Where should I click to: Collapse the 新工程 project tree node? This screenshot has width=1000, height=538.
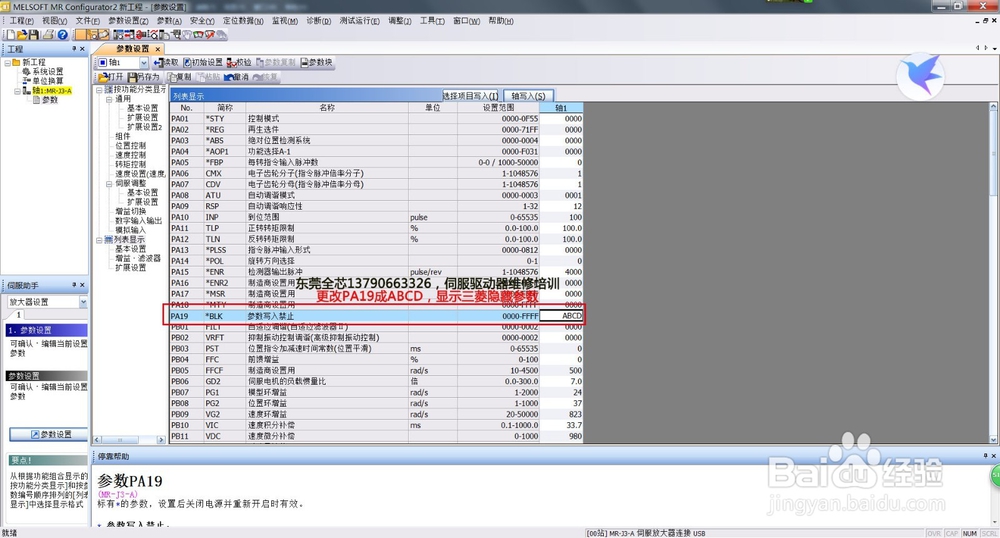pyautogui.click(x=7, y=62)
